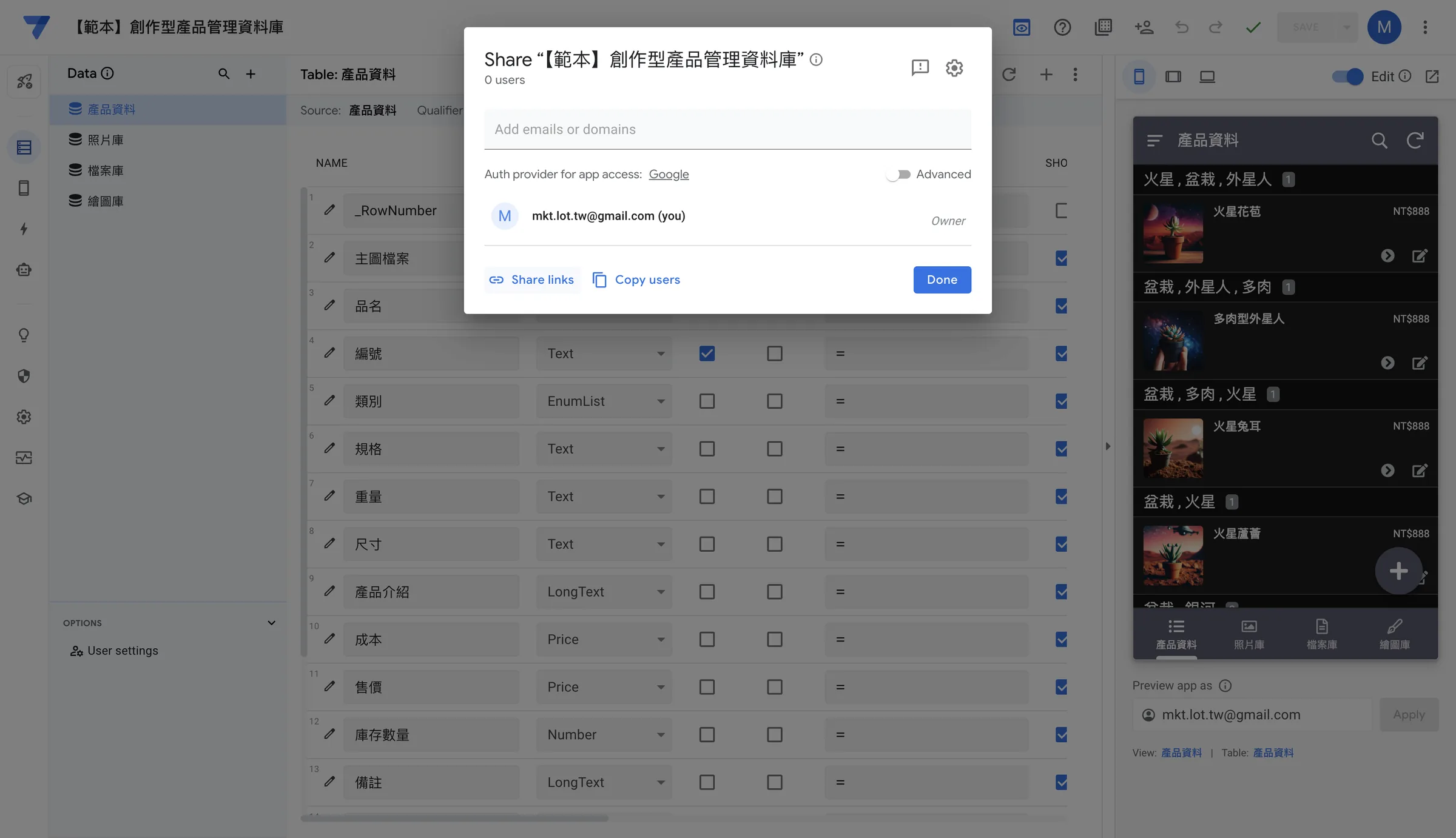Open the Automation bot icon in the sidebar

(x=24, y=270)
